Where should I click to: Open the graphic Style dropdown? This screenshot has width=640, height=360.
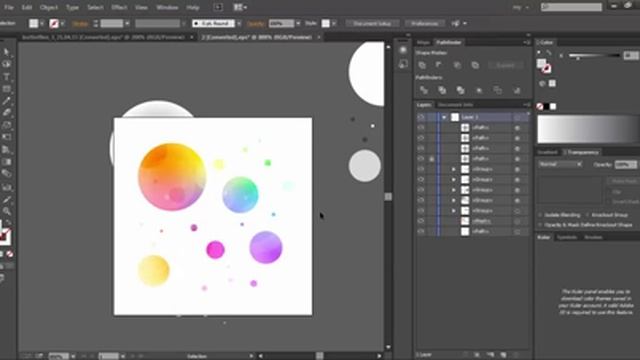334,24
